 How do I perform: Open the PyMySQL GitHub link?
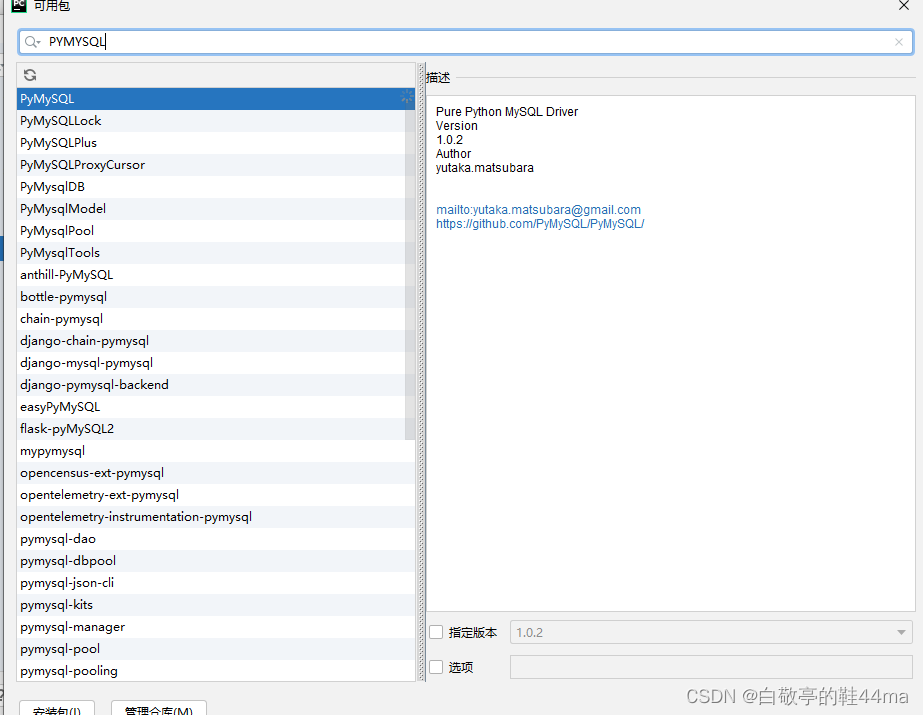coord(540,224)
